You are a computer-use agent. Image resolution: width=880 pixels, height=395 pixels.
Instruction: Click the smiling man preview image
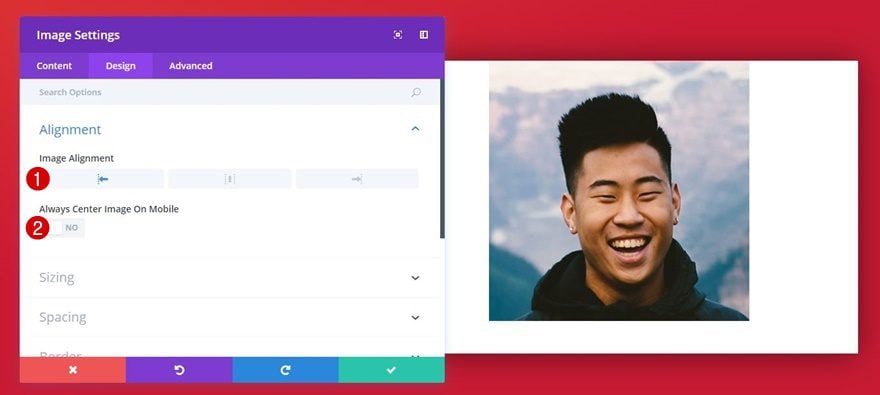point(618,191)
